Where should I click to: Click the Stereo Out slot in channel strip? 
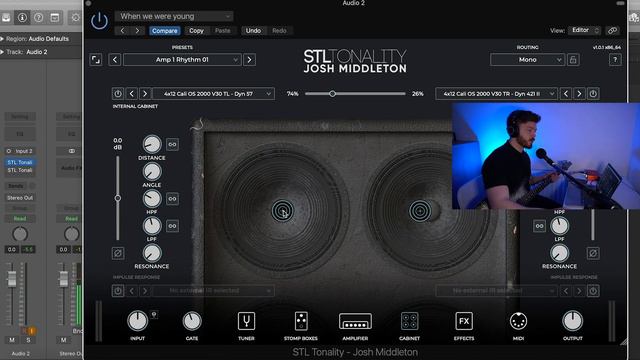pos(20,198)
